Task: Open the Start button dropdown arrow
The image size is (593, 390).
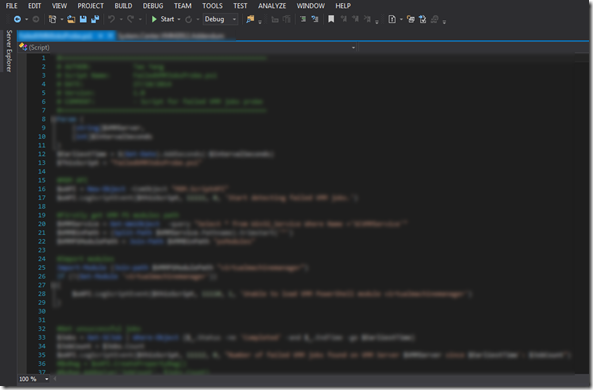Action: [x=179, y=19]
